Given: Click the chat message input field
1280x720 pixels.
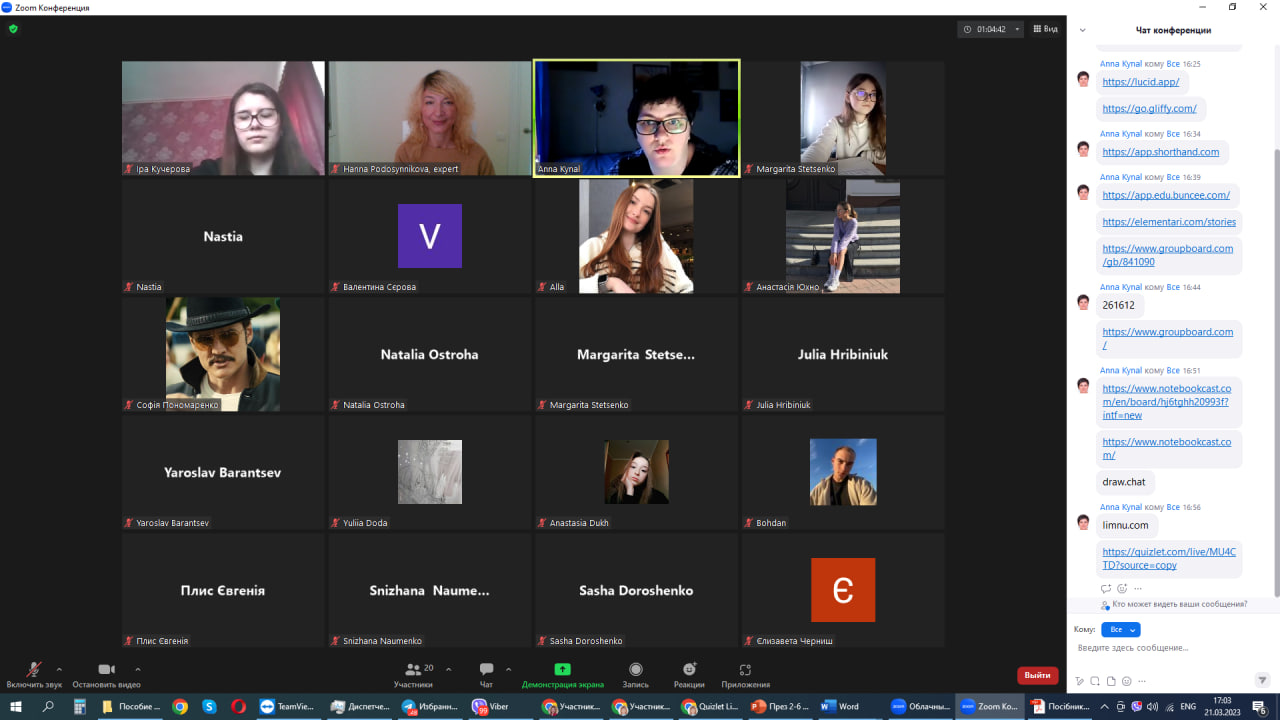Looking at the screenshot, I should pos(1165,648).
